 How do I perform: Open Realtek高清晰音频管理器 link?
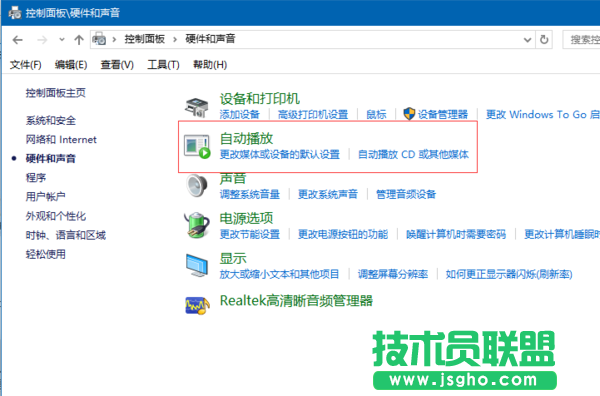point(296,301)
